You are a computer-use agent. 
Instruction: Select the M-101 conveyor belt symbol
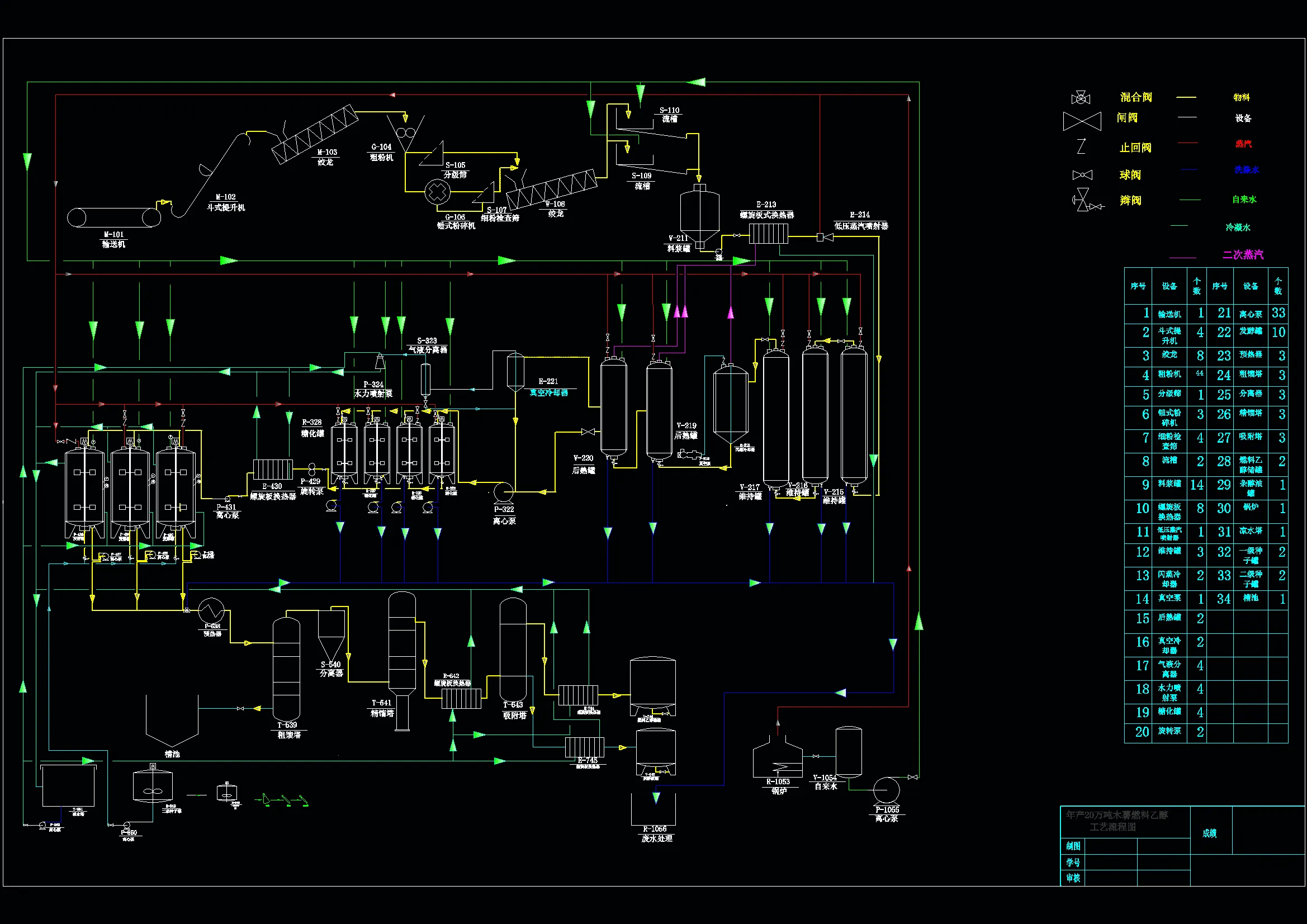click(114, 217)
